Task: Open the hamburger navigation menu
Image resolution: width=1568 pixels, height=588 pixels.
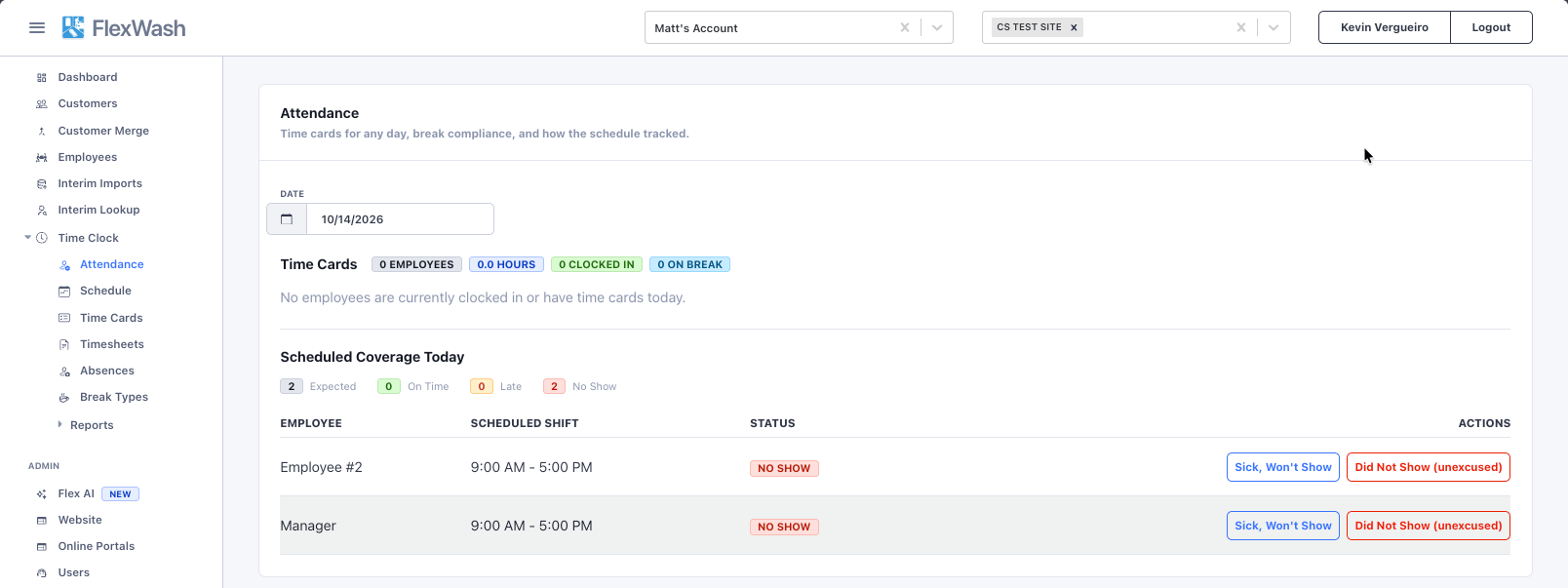Action: (x=37, y=28)
